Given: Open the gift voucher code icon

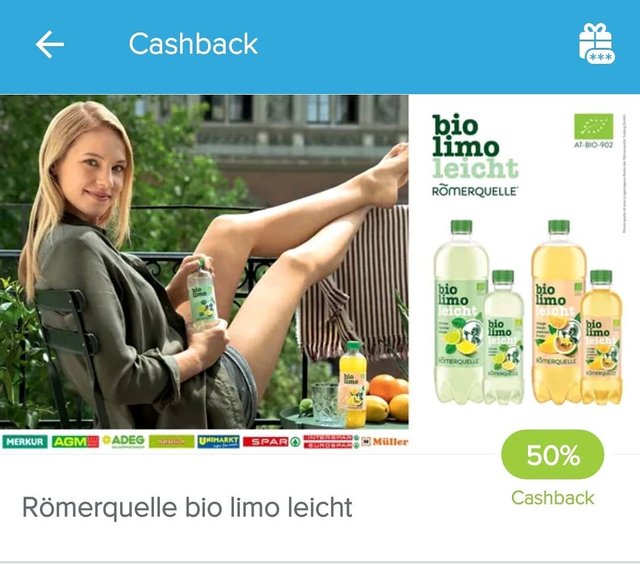Looking at the screenshot, I should pyautogui.click(x=596, y=44).
